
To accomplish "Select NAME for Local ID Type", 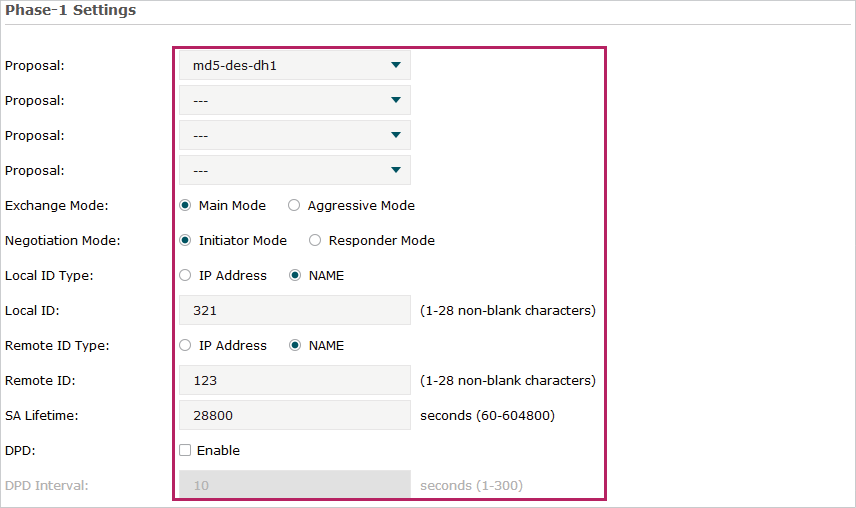I will pyautogui.click(x=295, y=276).
